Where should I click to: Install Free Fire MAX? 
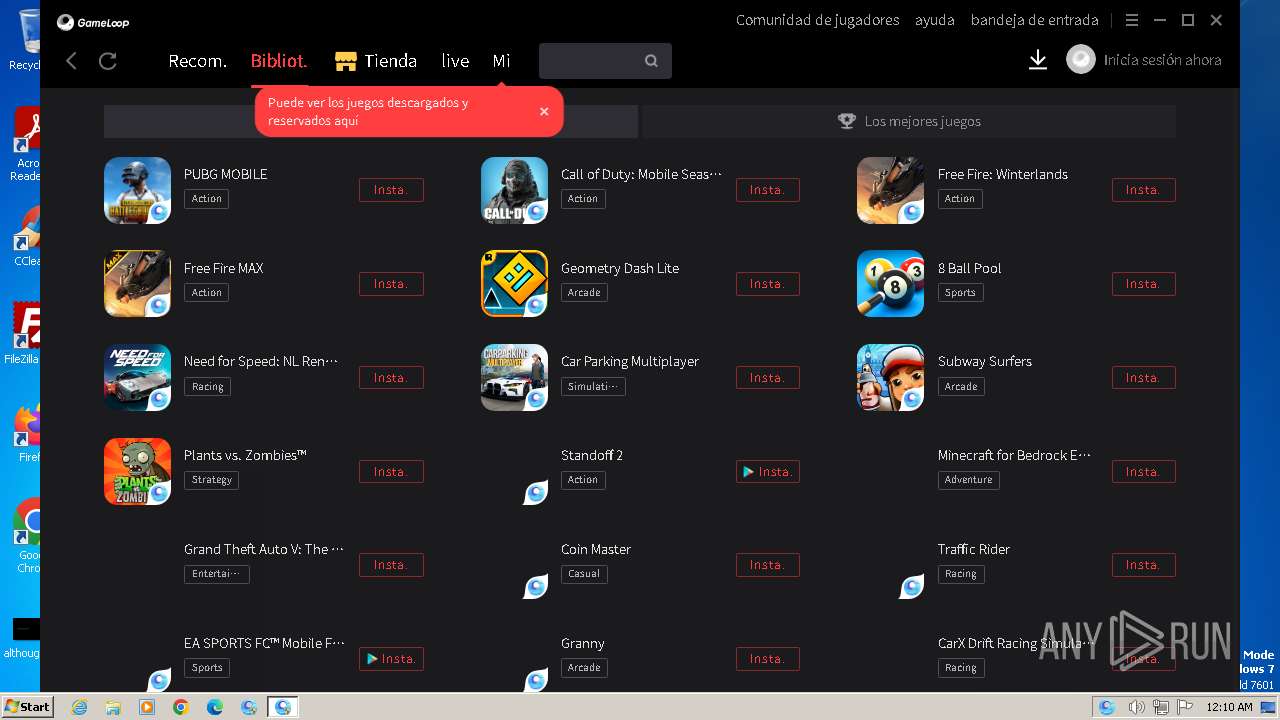[x=391, y=284]
